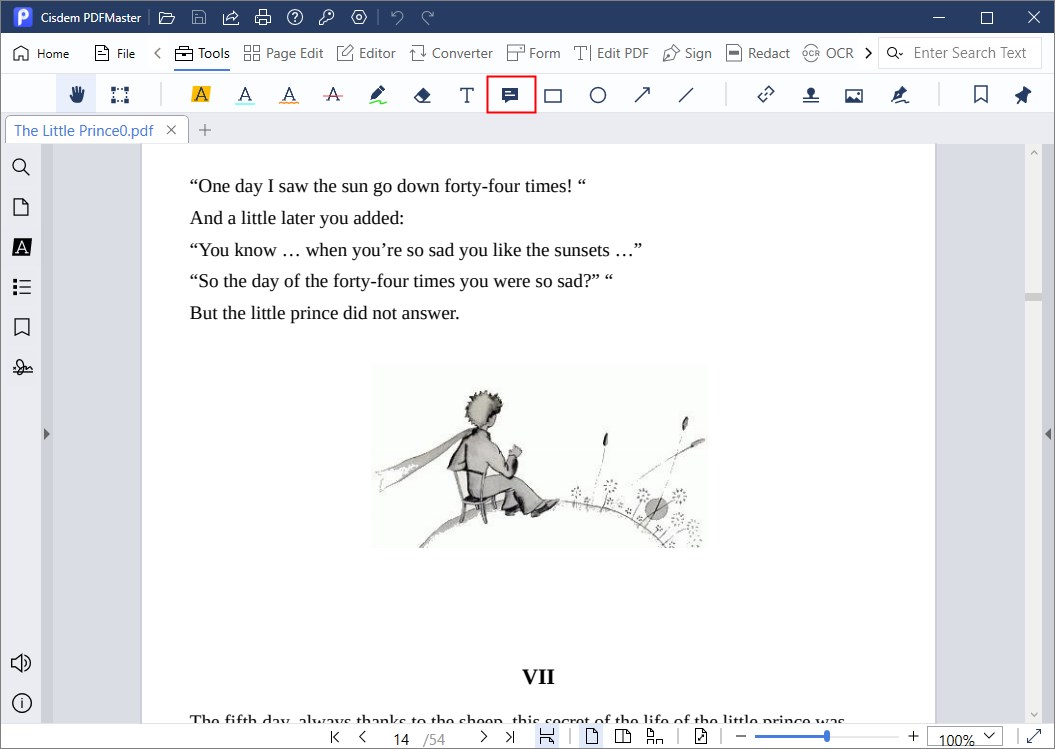
Task: Expand the right side panel arrow
Action: (1048, 434)
